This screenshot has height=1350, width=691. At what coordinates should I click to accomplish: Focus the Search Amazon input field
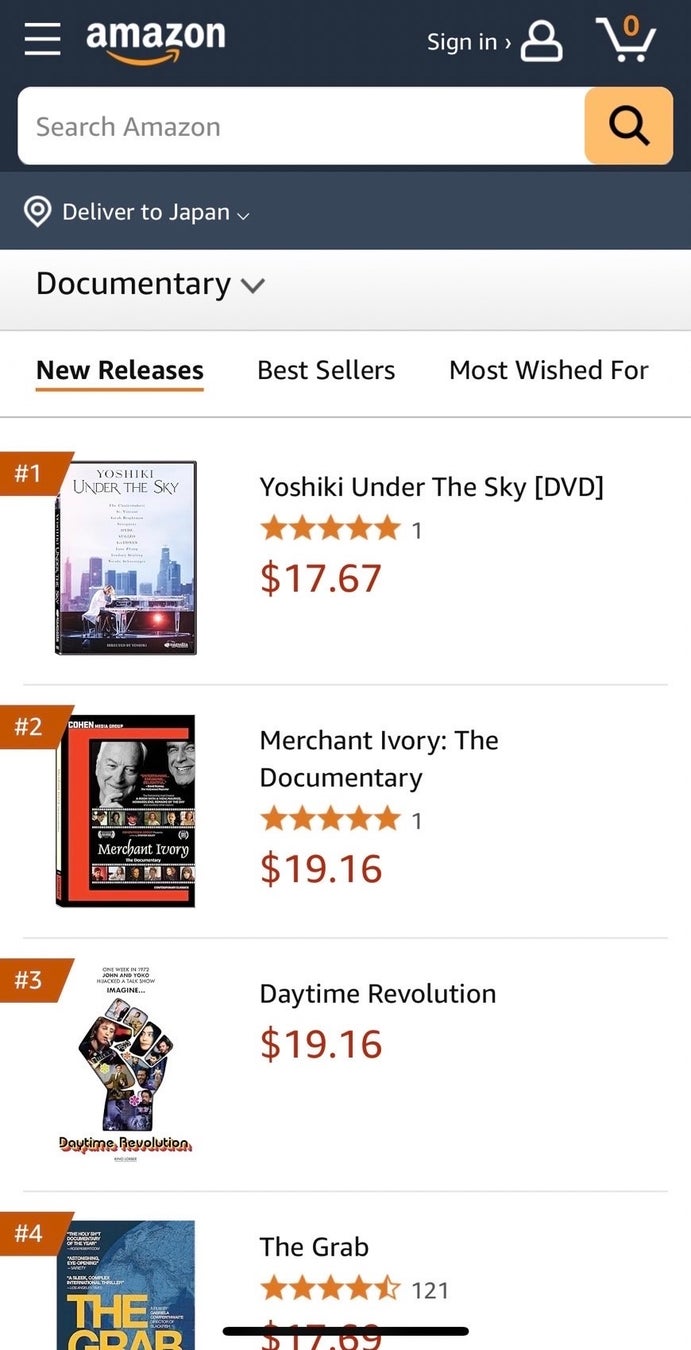tap(300, 127)
